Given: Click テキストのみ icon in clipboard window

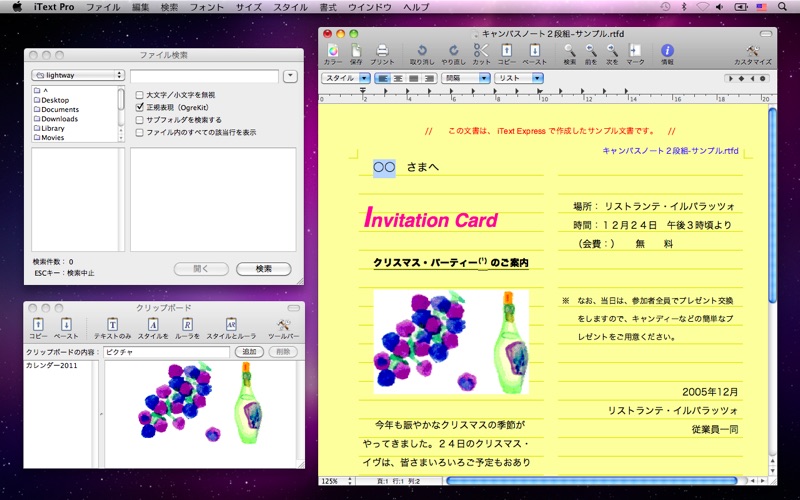Looking at the screenshot, I should tap(112, 324).
